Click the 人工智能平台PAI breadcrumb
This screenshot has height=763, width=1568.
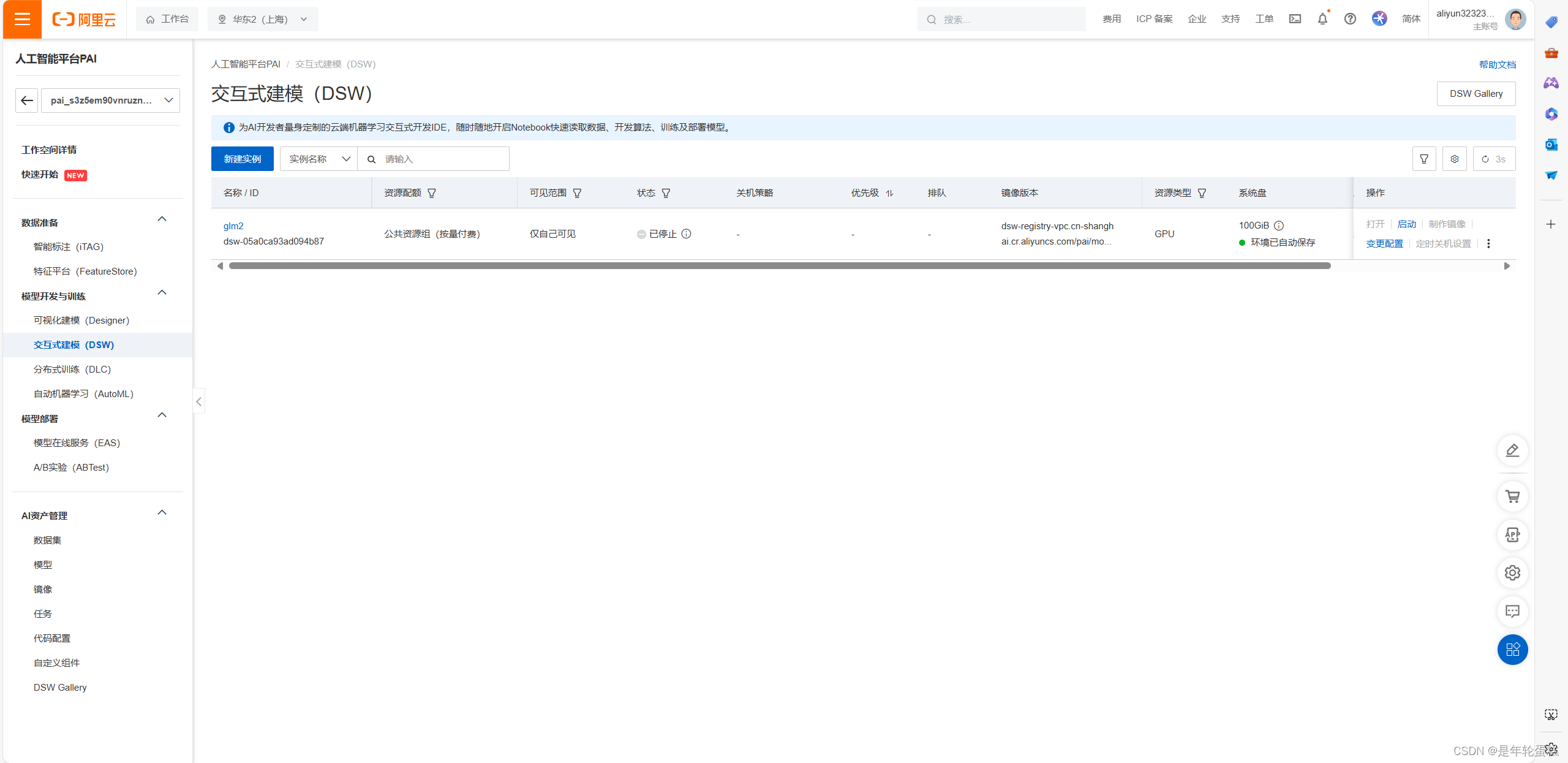click(246, 64)
